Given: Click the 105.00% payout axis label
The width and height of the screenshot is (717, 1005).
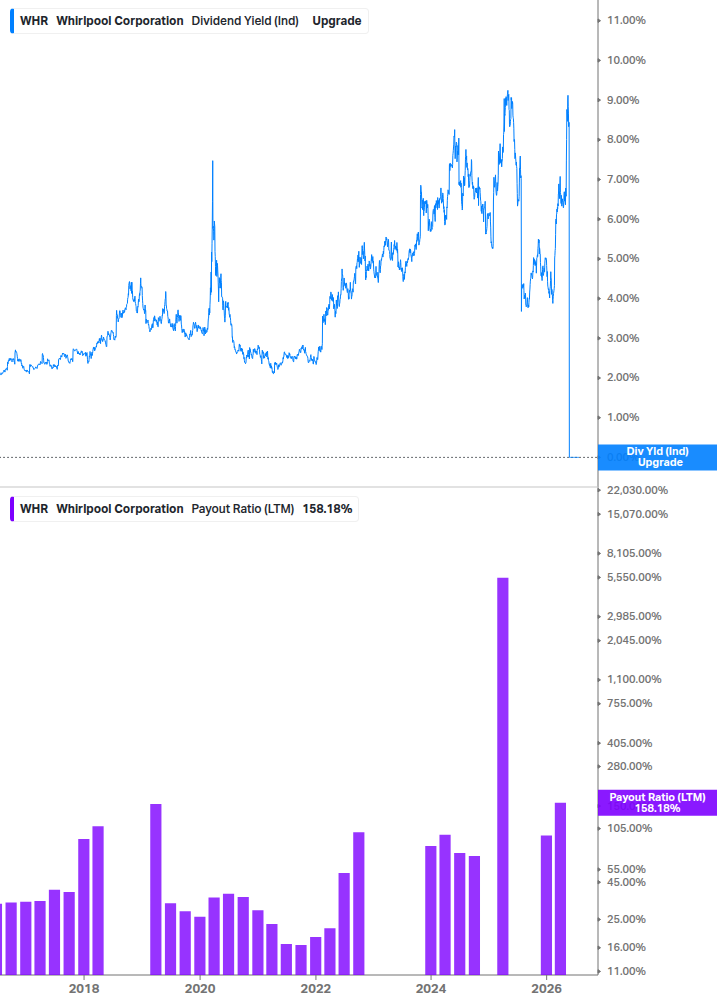Looking at the screenshot, I should pyautogui.click(x=629, y=828).
